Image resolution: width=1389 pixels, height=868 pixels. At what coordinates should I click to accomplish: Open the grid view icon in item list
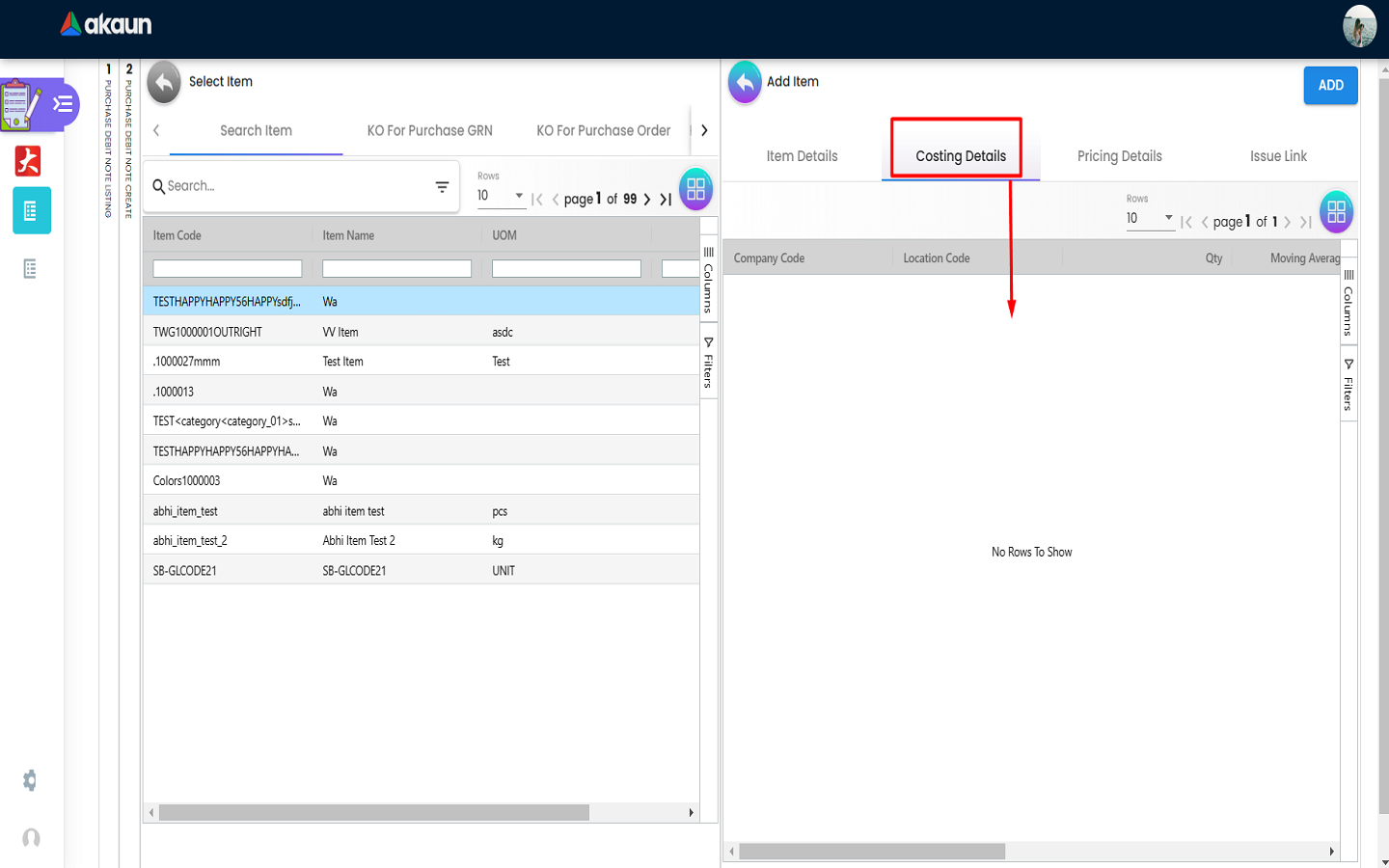[x=695, y=189]
